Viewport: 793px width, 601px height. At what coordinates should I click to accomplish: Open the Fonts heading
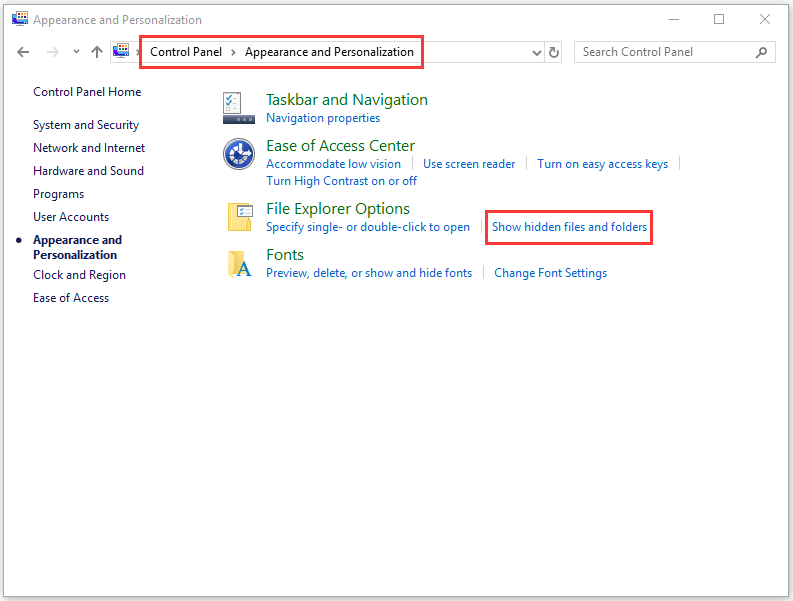point(285,255)
